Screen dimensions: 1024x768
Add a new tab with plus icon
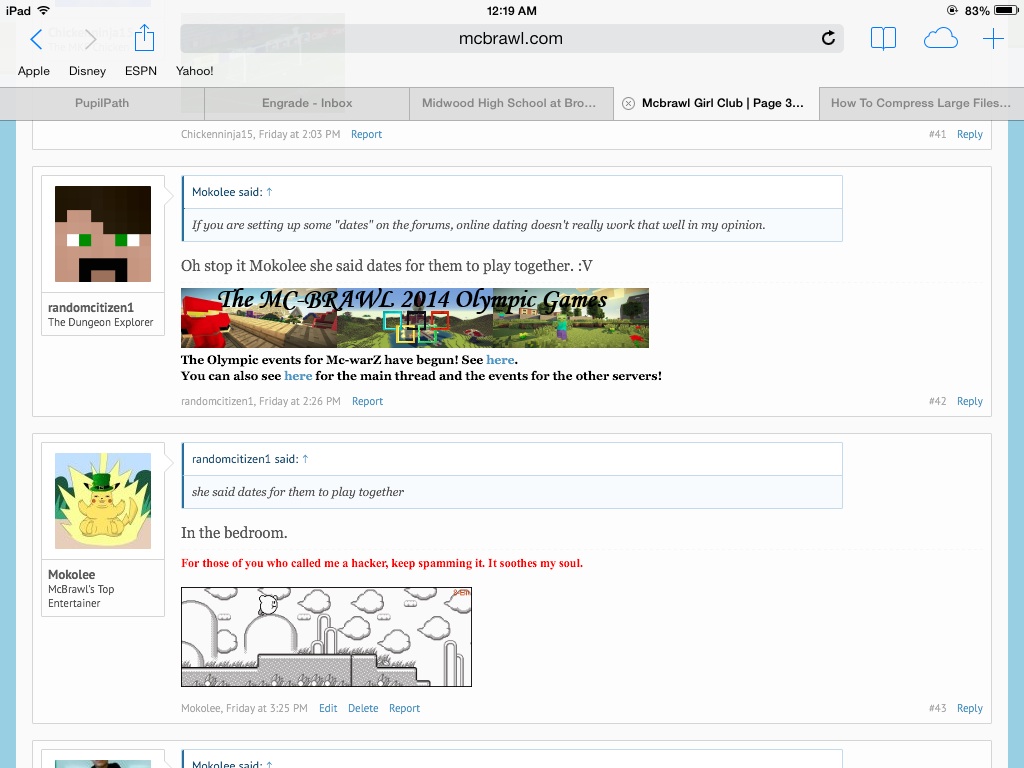(993, 39)
